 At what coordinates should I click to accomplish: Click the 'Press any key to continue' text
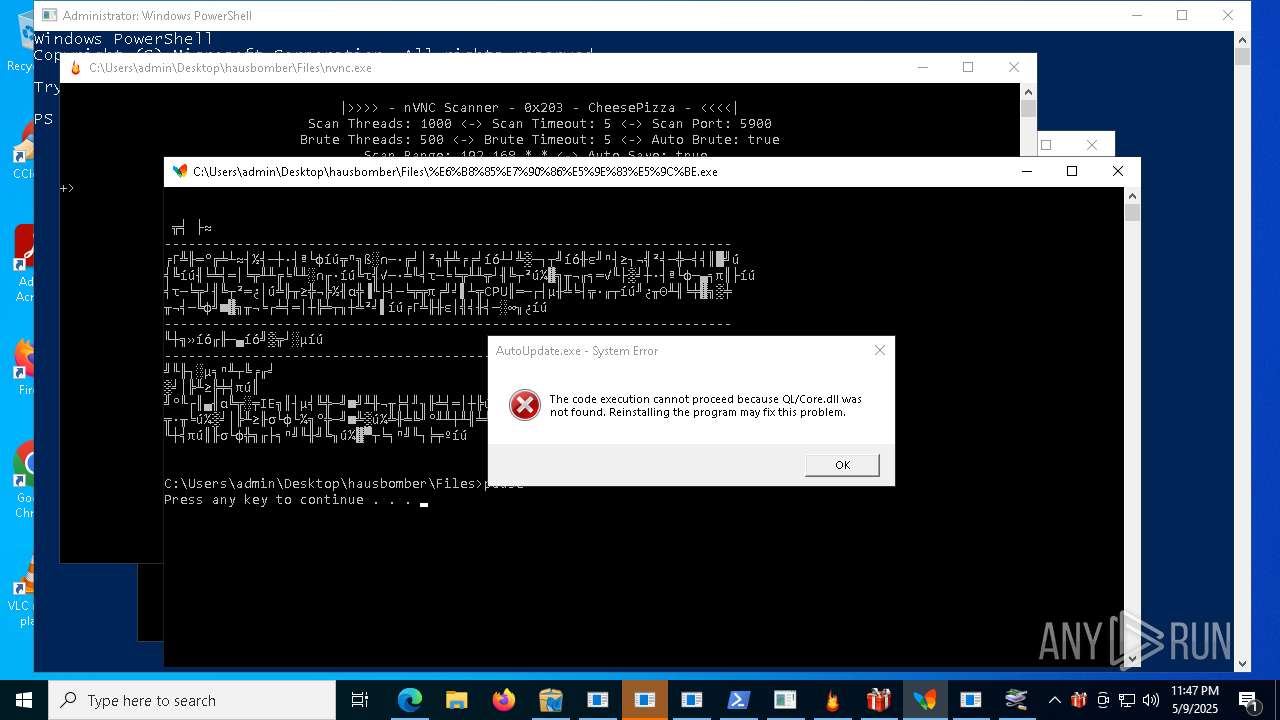tap(288, 500)
